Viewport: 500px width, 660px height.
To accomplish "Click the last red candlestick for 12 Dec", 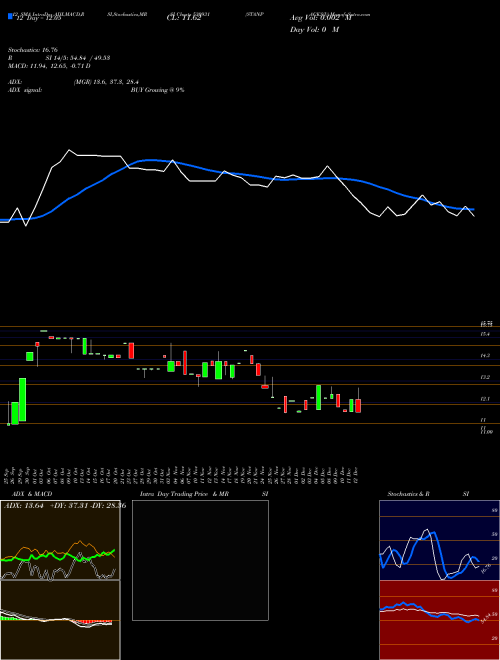I will pyautogui.click(x=358, y=406).
